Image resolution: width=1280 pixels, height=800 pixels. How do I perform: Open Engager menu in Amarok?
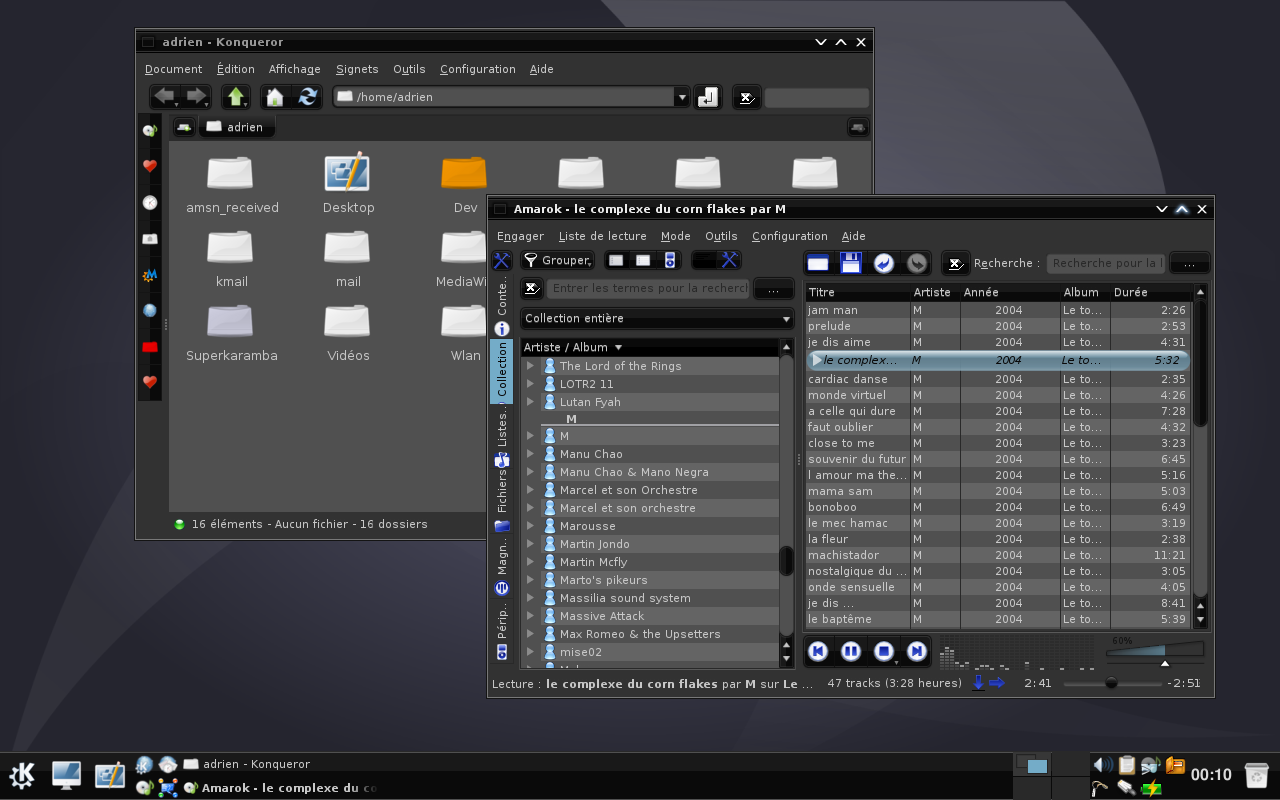click(x=520, y=236)
